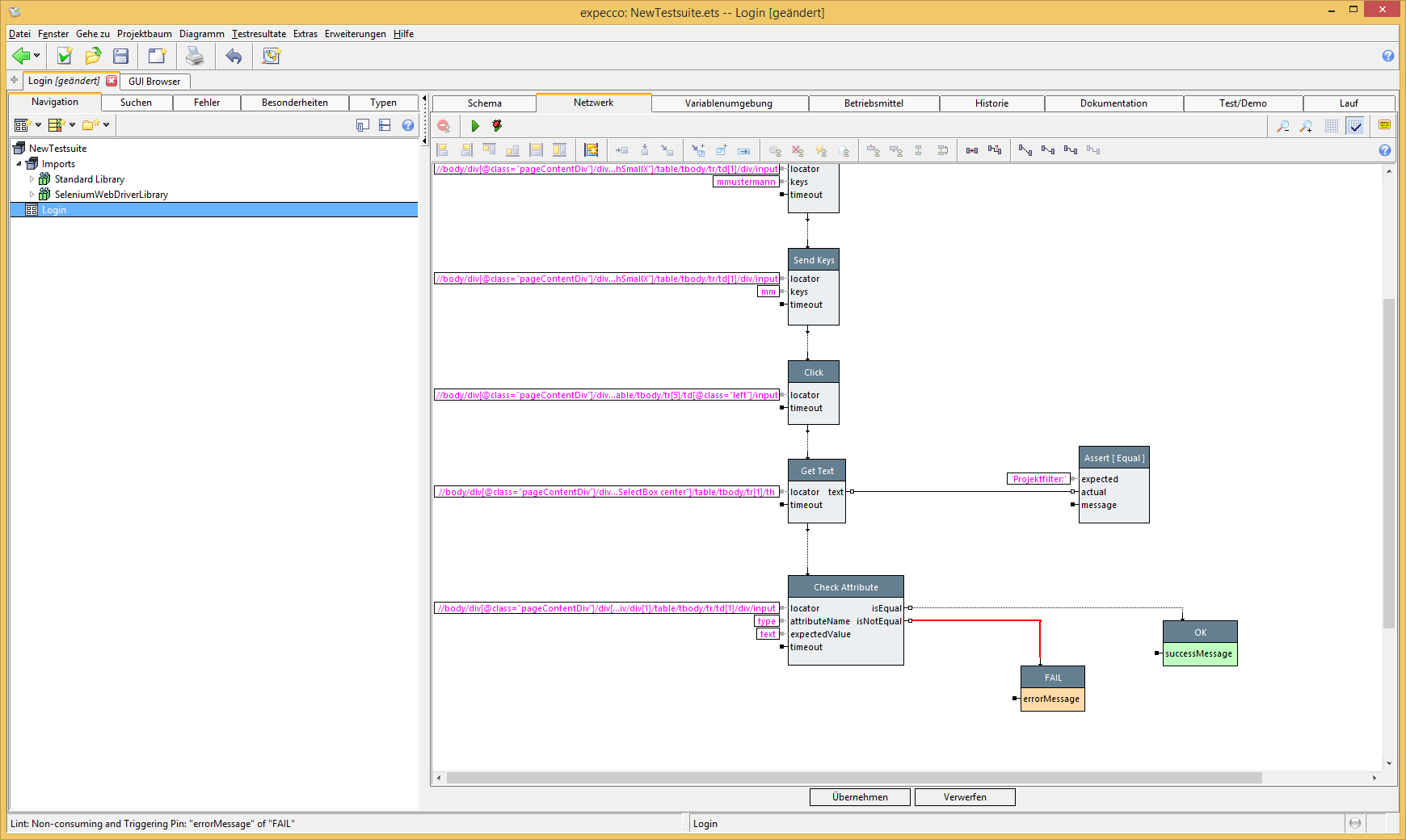Click the zoom in magnifier icon
This screenshot has height=840, width=1406.
point(1306,126)
